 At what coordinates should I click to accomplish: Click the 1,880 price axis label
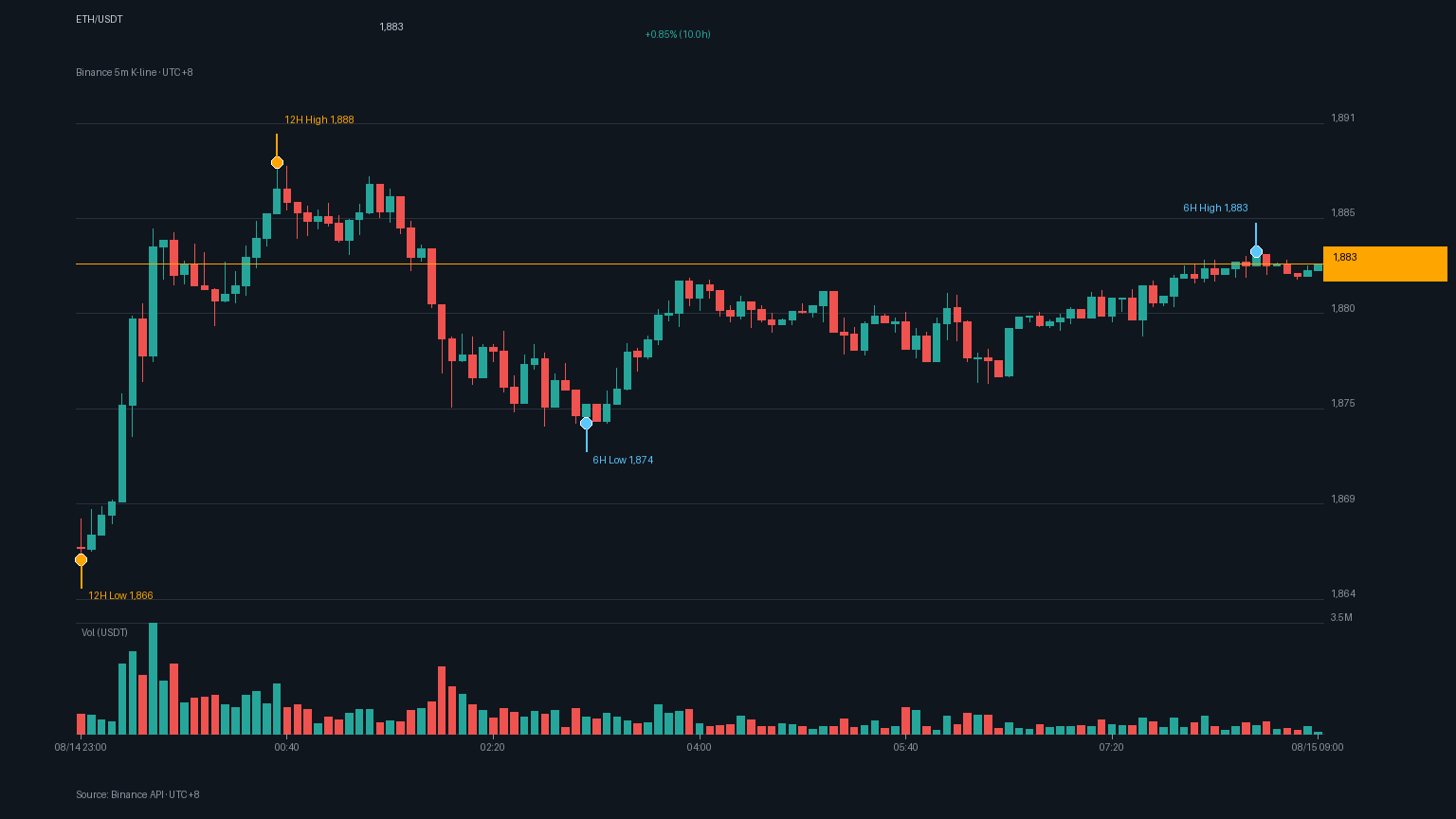coord(1343,308)
